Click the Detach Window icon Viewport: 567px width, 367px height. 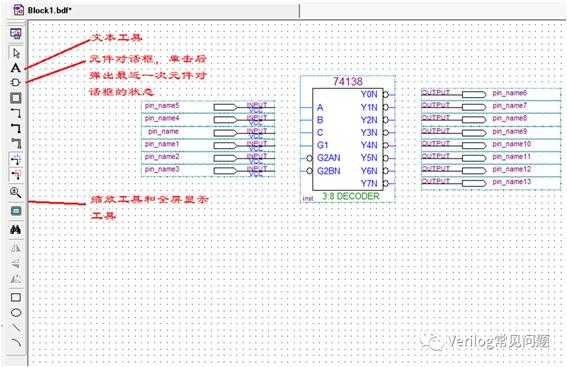[16, 34]
